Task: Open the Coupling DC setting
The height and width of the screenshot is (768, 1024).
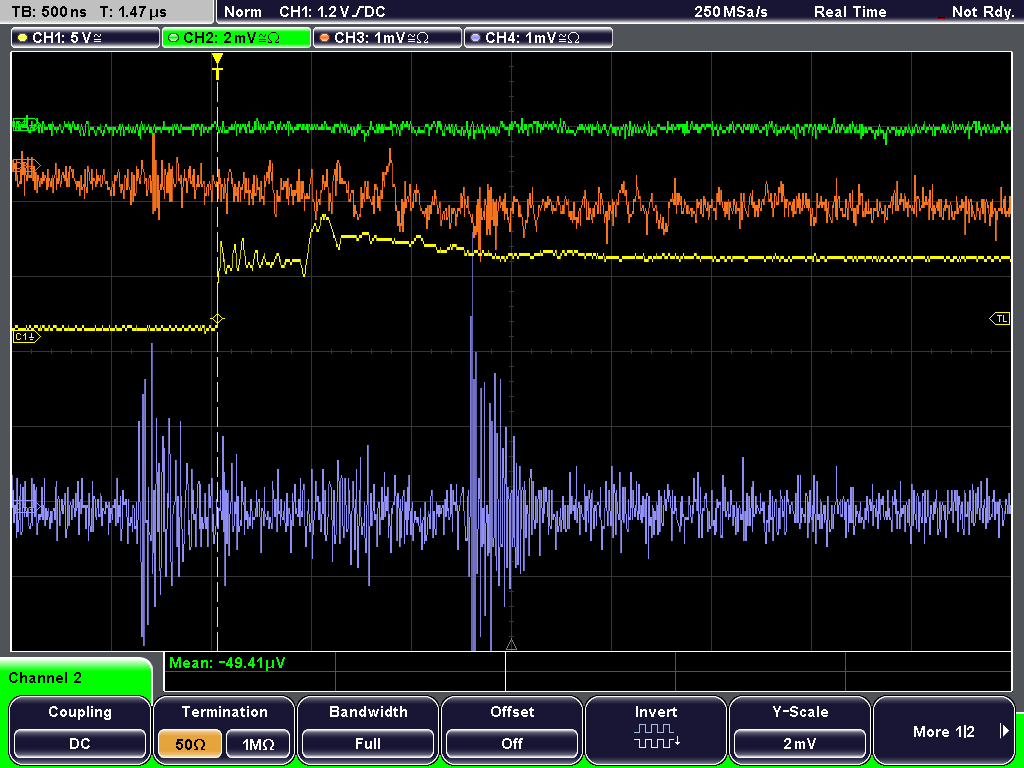Action: [80, 729]
